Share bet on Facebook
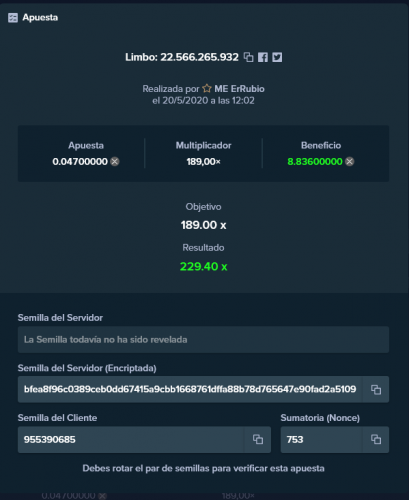 point(263,57)
